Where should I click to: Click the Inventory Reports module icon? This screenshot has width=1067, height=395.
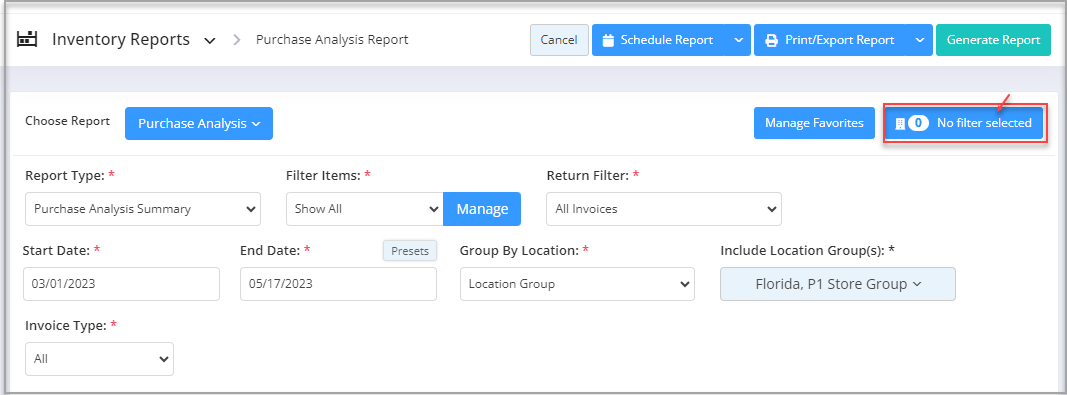click(x=27, y=39)
